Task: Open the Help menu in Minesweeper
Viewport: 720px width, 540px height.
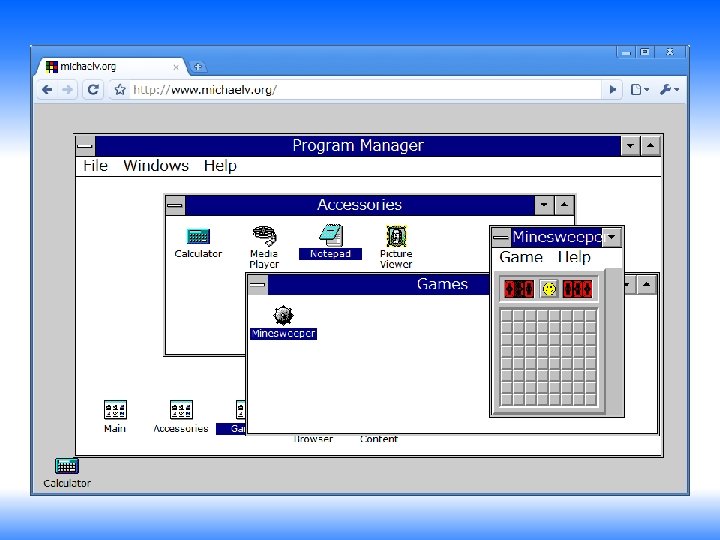Action: (x=574, y=257)
